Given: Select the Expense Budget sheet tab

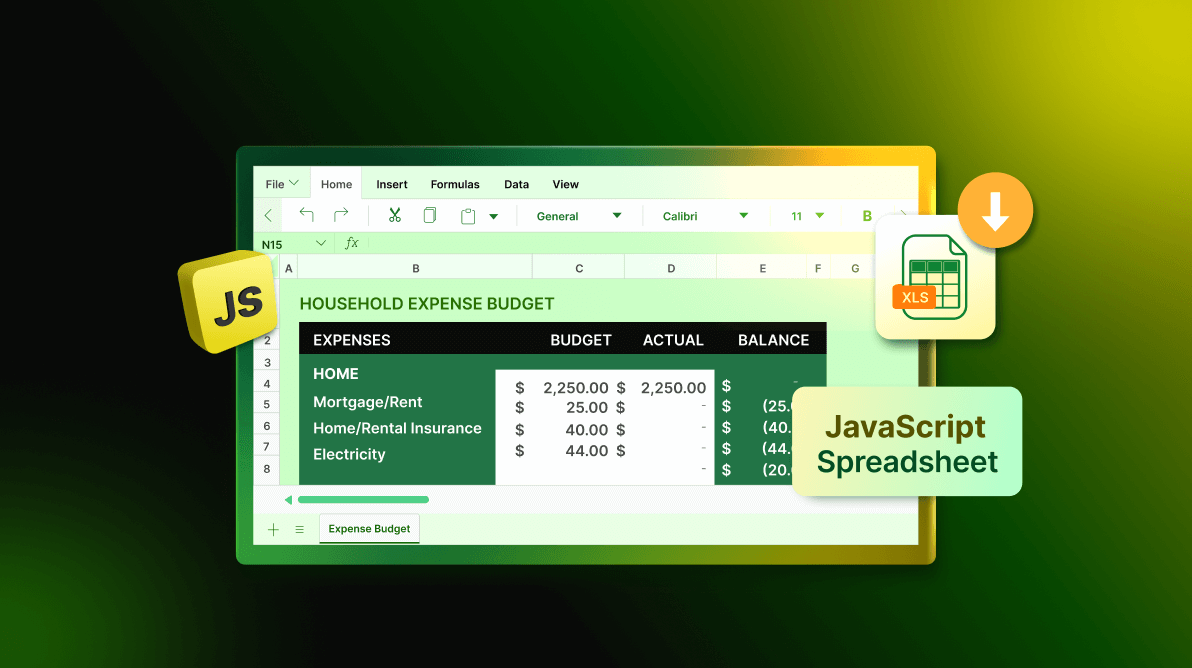Looking at the screenshot, I should click(369, 529).
